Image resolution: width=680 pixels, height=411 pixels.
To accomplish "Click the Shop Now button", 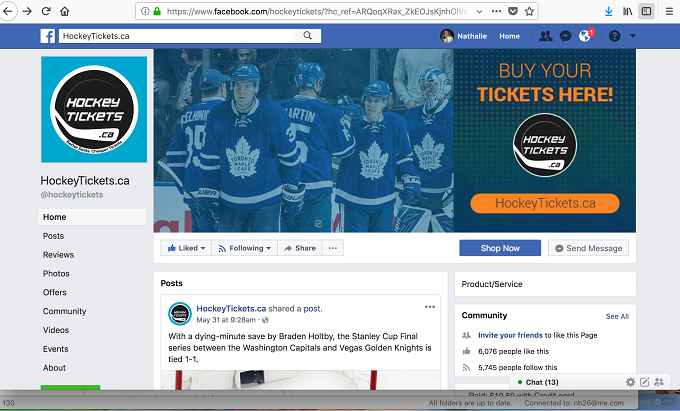I will pos(500,248).
